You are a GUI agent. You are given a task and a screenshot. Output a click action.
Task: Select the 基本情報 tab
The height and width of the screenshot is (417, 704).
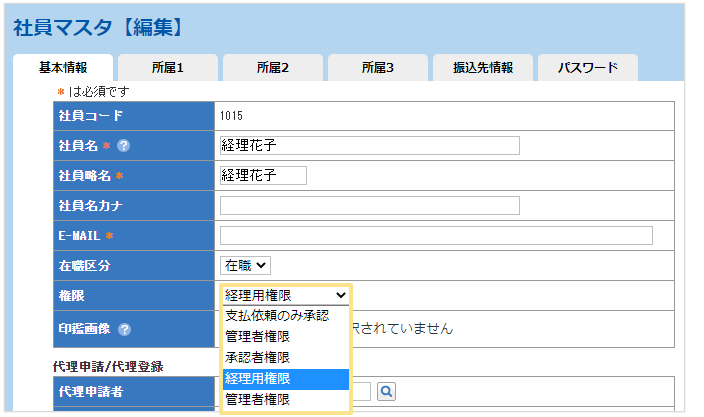click(63, 68)
